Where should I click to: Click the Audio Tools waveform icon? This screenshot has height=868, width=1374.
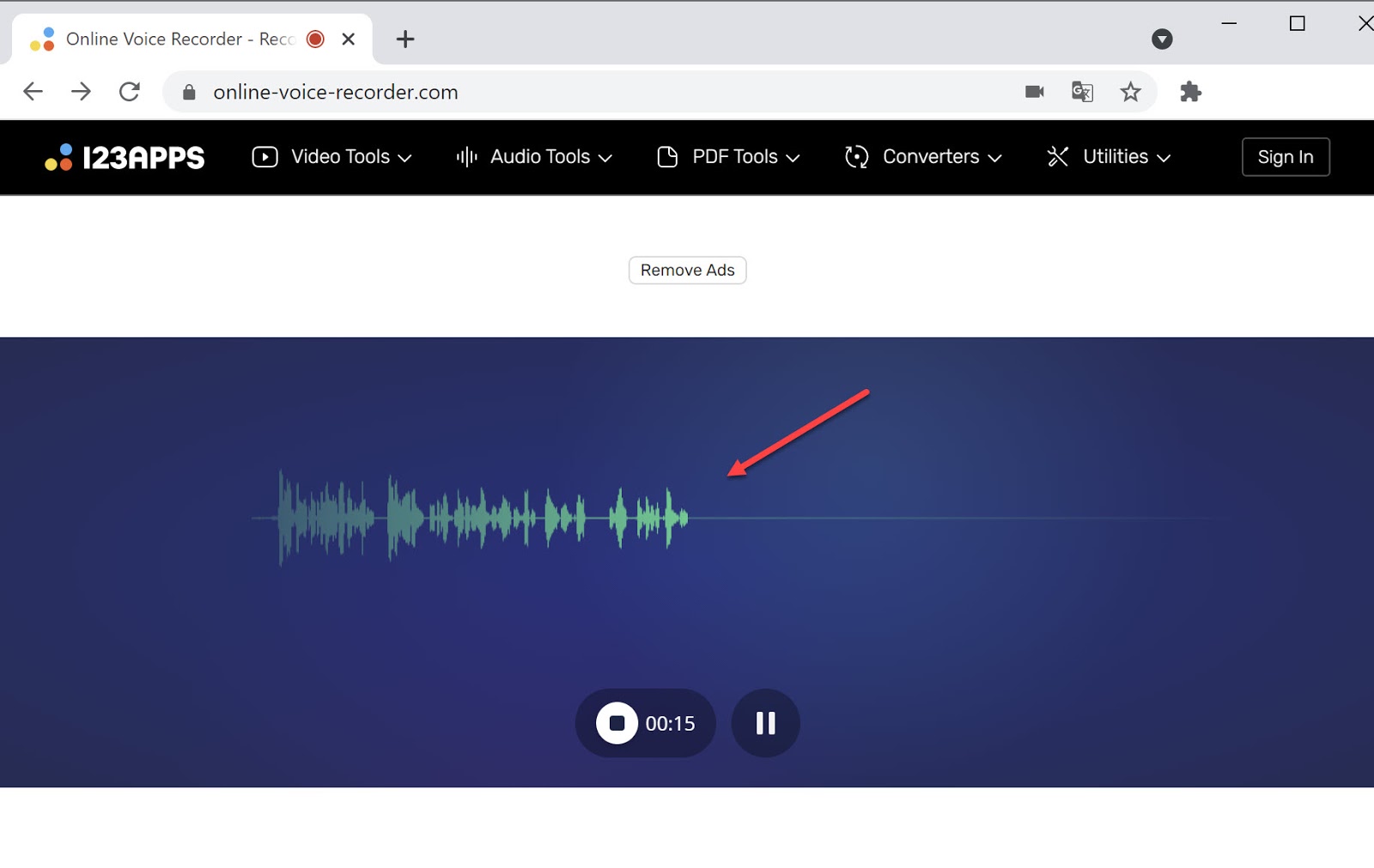(x=465, y=157)
